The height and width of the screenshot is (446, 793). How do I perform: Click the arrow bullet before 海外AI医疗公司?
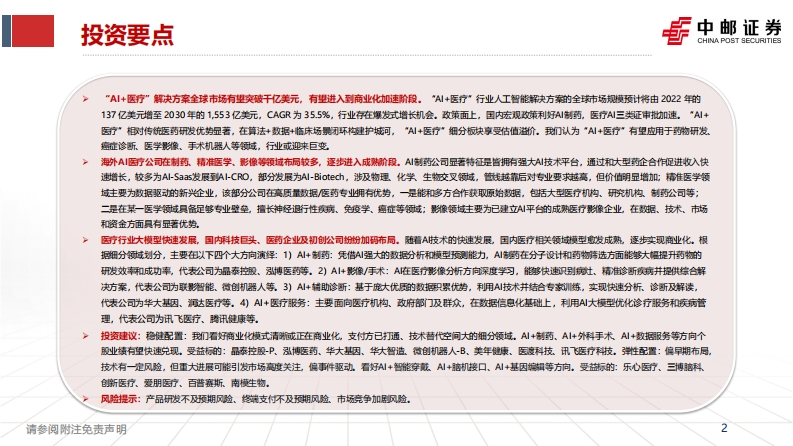(x=85, y=162)
